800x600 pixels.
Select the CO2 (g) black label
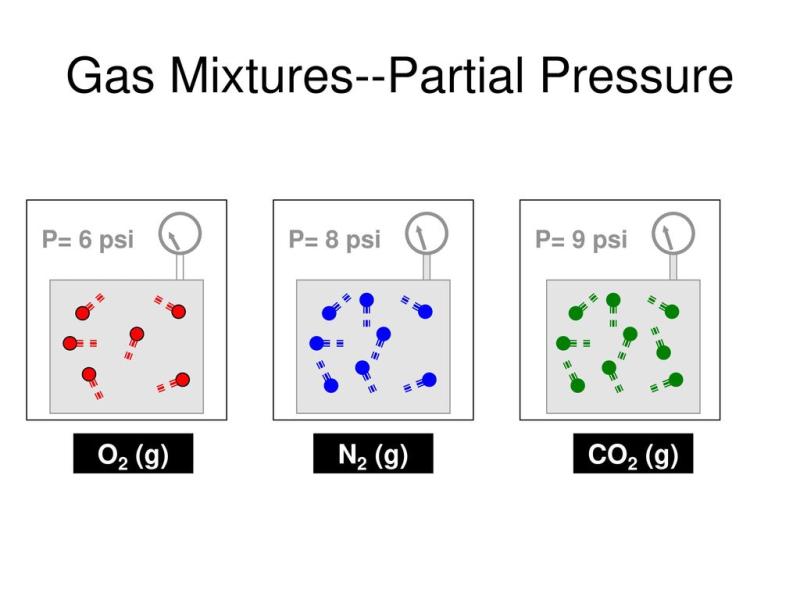633,454
